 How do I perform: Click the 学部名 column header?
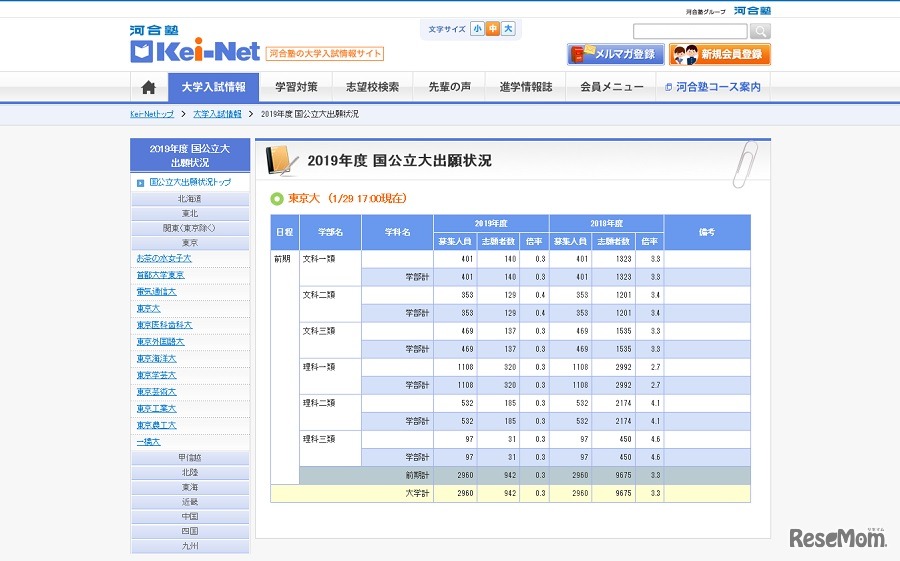[x=331, y=233]
